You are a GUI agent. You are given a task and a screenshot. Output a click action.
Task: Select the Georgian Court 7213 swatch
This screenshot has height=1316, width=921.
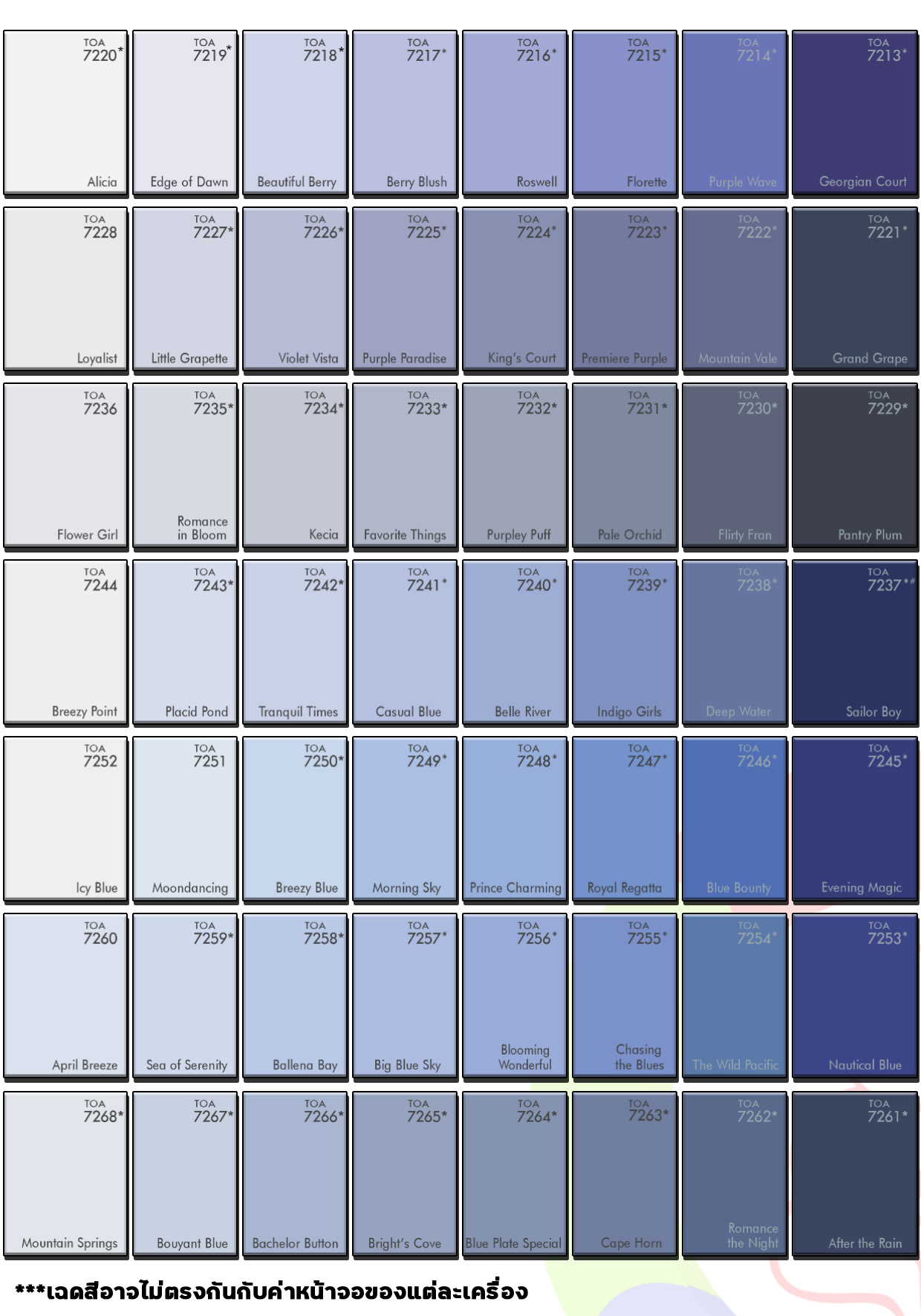[855, 113]
